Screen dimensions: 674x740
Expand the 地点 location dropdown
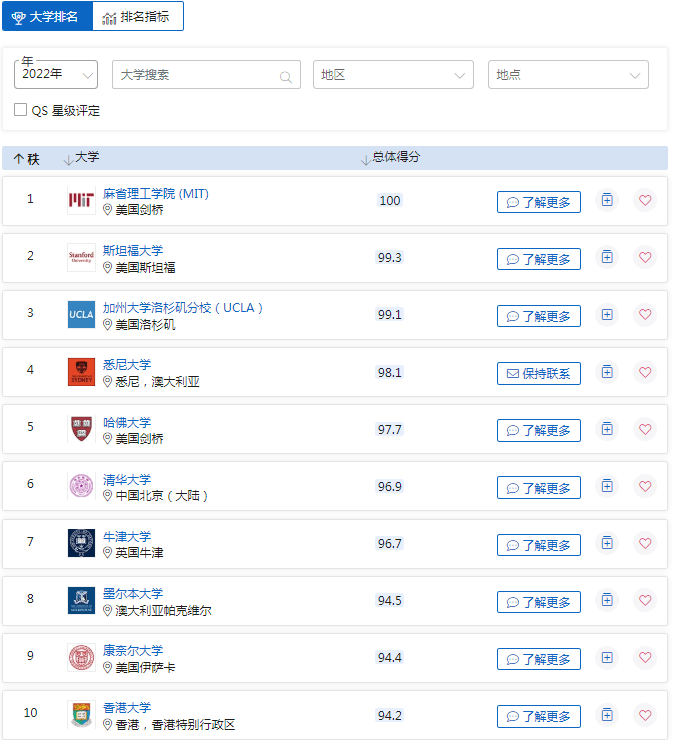(x=568, y=75)
